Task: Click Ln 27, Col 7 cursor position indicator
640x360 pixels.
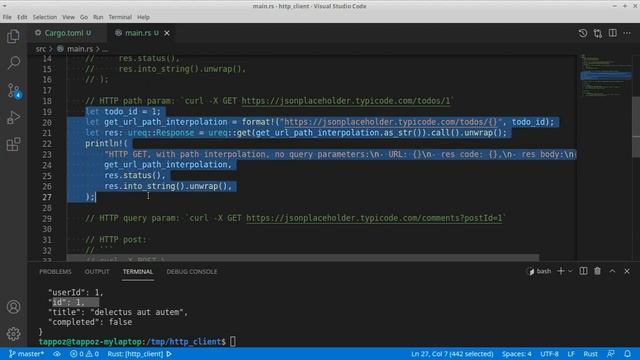Action: (x=452, y=354)
